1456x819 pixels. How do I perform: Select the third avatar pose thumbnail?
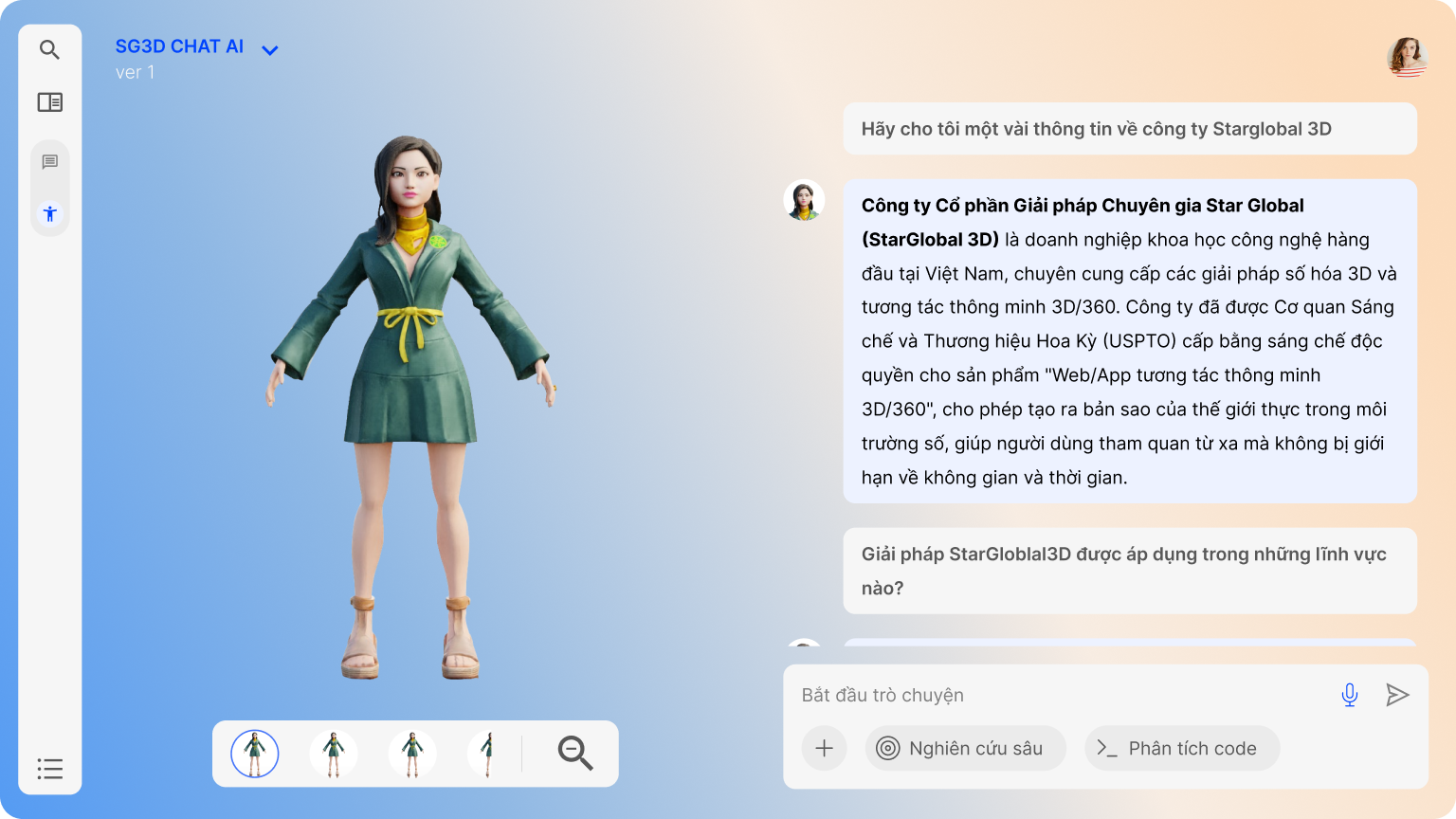pos(411,754)
